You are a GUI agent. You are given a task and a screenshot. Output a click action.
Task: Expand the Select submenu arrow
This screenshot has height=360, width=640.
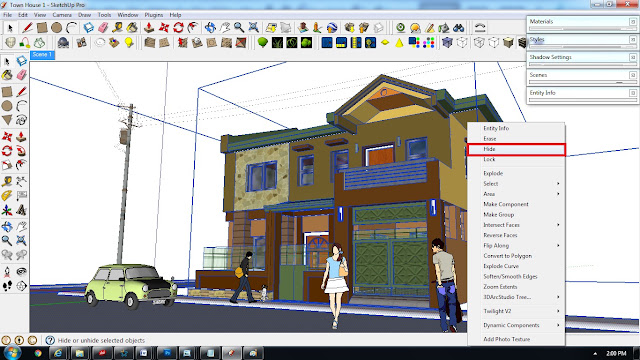coord(558,184)
